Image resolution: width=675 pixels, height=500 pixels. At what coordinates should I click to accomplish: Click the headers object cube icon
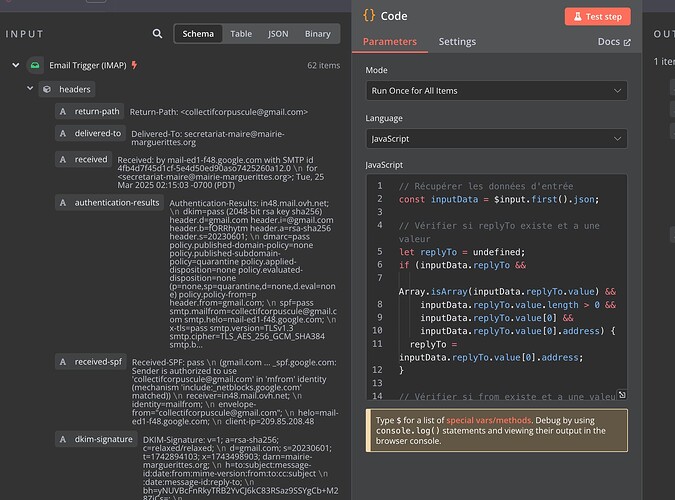coord(47,89)
